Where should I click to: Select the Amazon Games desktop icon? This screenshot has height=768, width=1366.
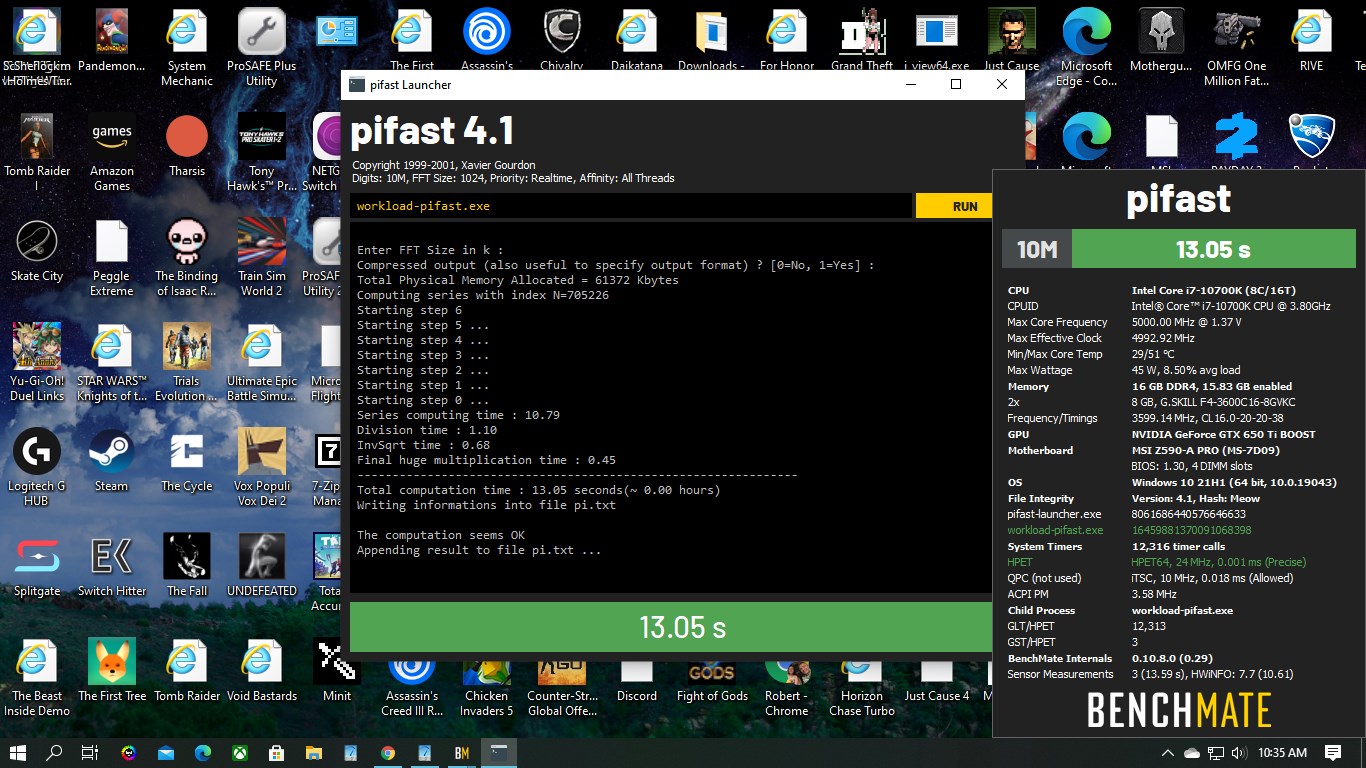112,152
